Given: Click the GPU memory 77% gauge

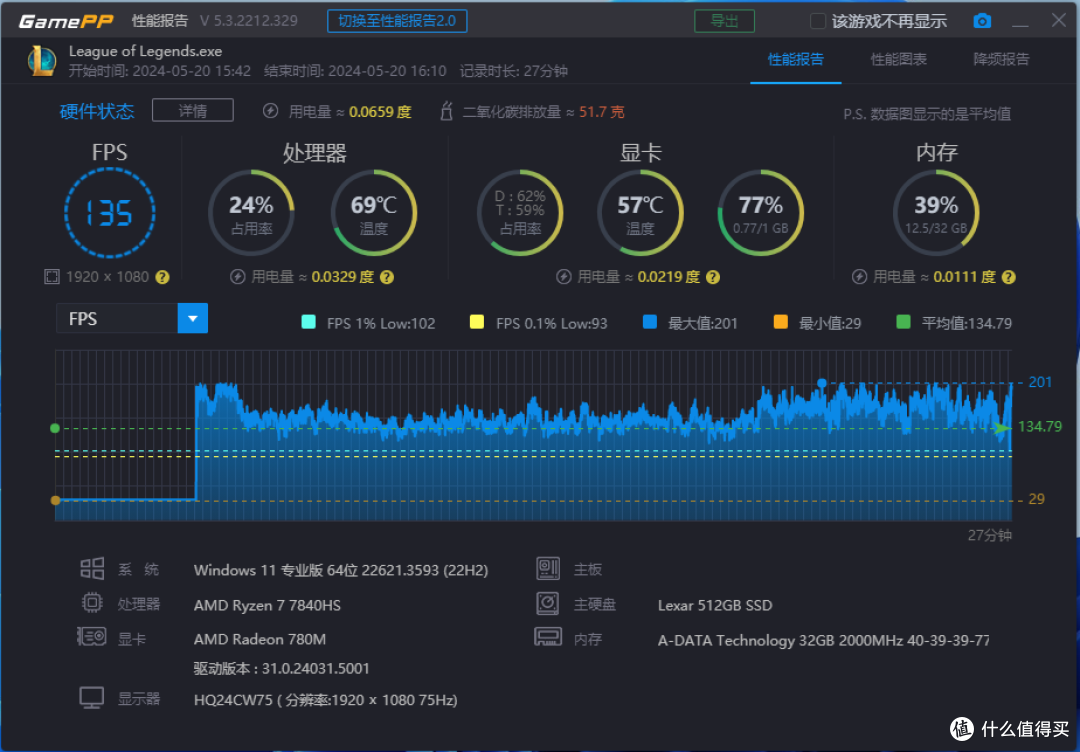Looking at the screenshot, I should [760, 213].
